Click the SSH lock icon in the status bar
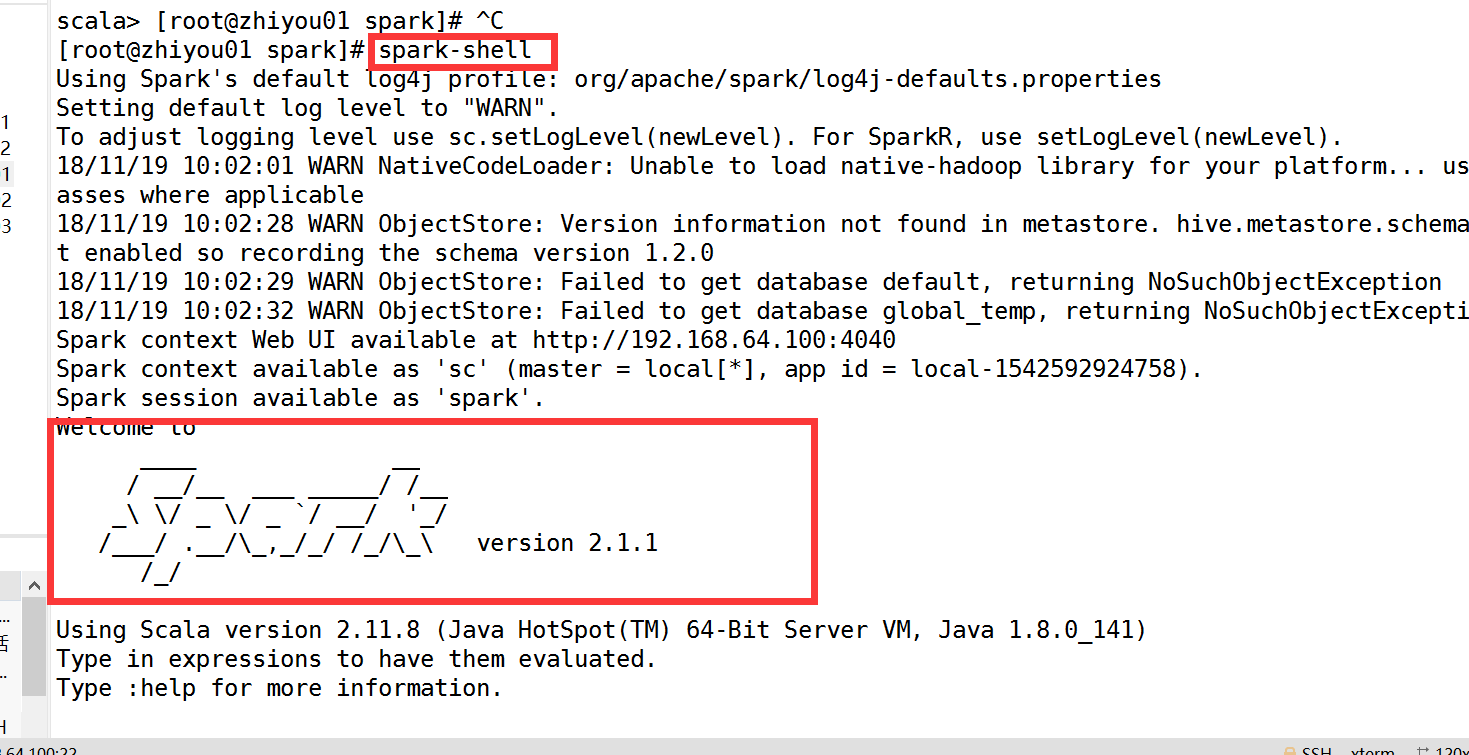The height and width of the screenshot is (755, 1469). (1291, 750)
